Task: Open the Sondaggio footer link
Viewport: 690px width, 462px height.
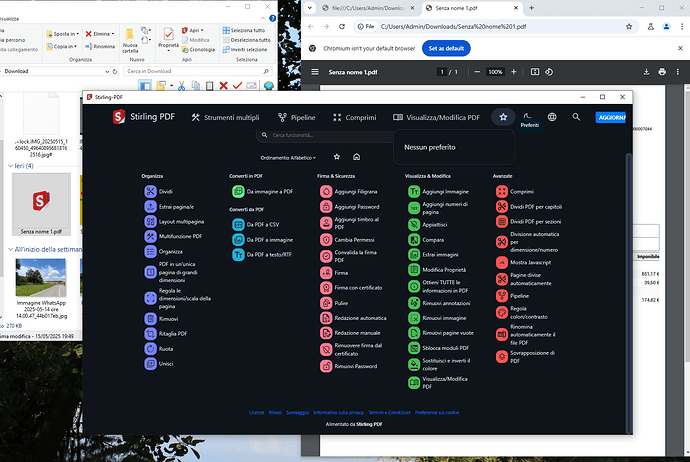Action: coord(297,412)
